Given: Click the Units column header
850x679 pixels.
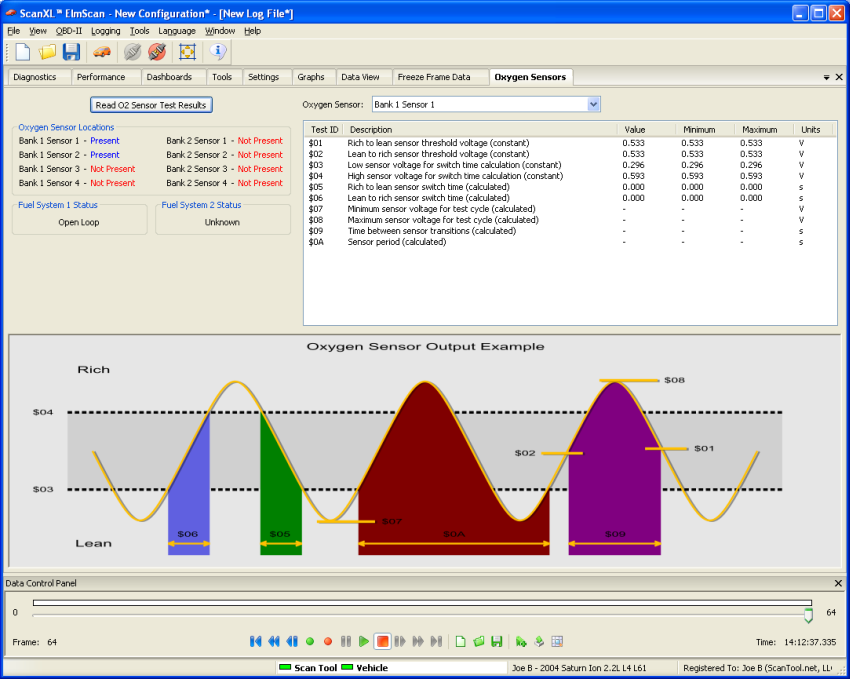Looking at the screenshot, I should point(813,130).
